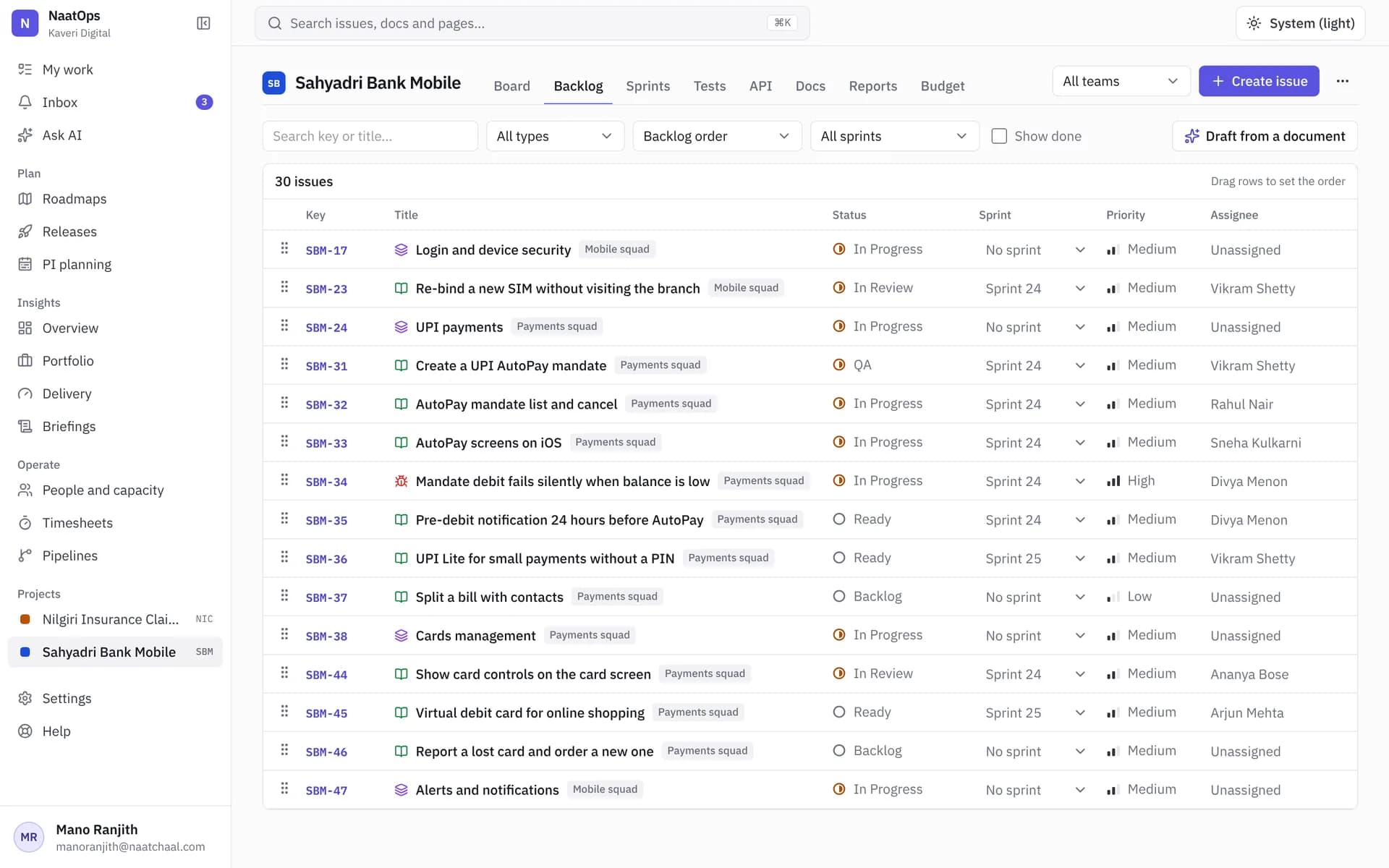Open Pipelines branch icon
The height and width of the screenshot is (868, 1389).
tap(25, 556)
